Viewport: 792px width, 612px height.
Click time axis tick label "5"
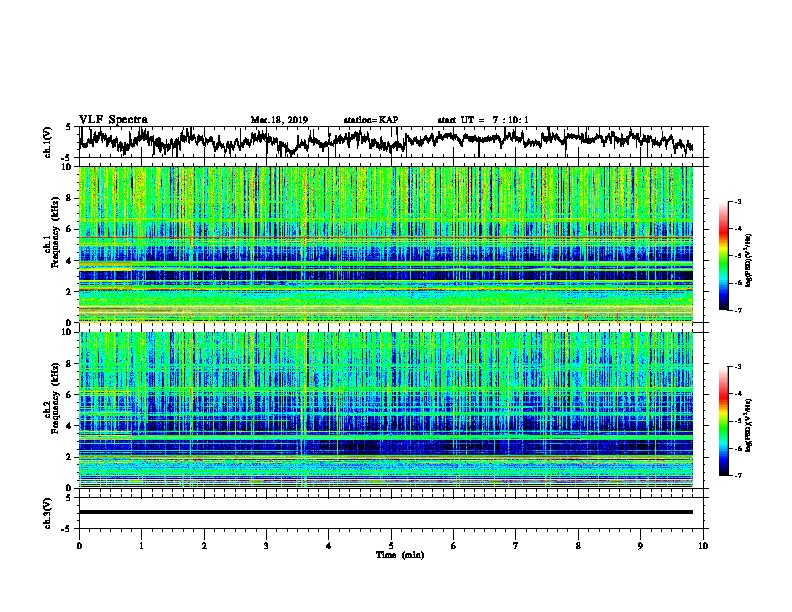click(x=391, y=546)
